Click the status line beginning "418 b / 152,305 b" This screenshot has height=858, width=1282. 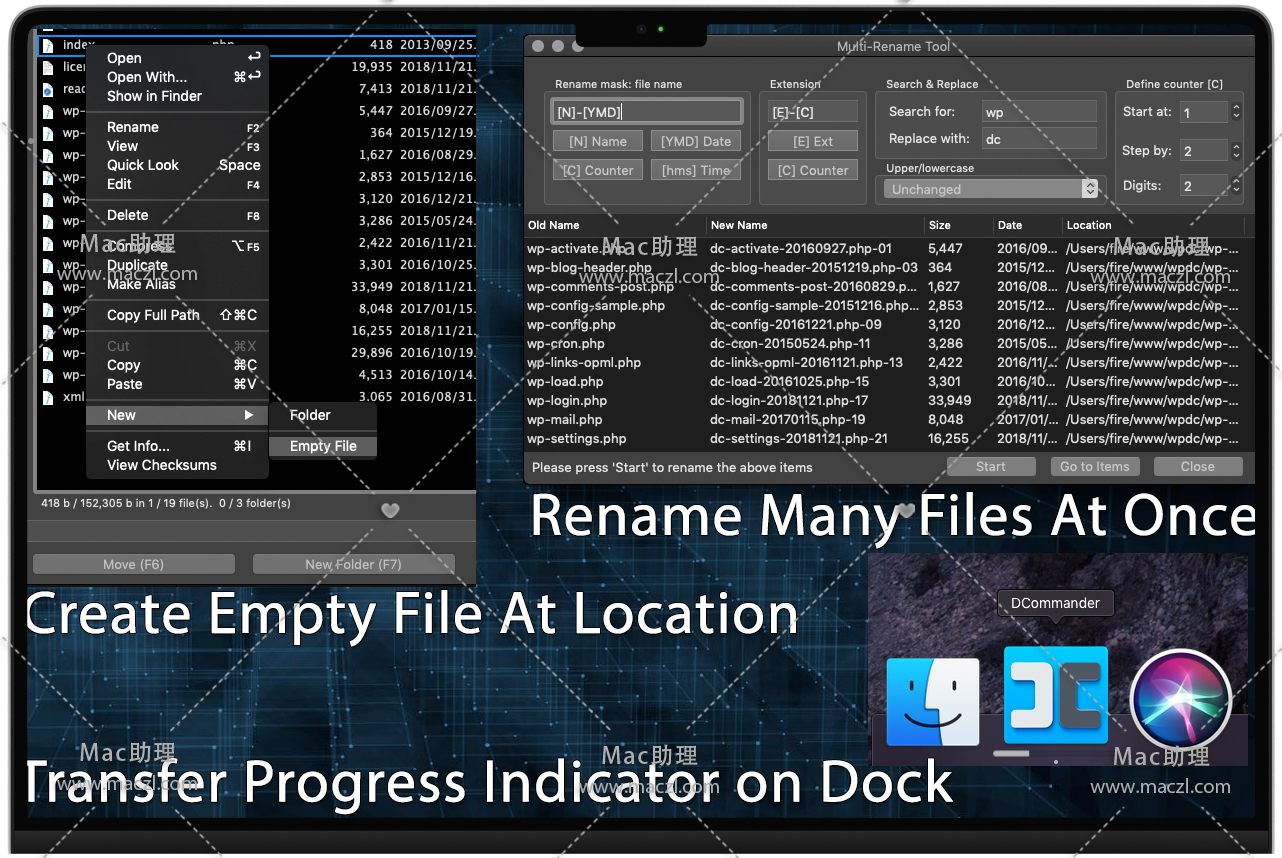(166, 503)
